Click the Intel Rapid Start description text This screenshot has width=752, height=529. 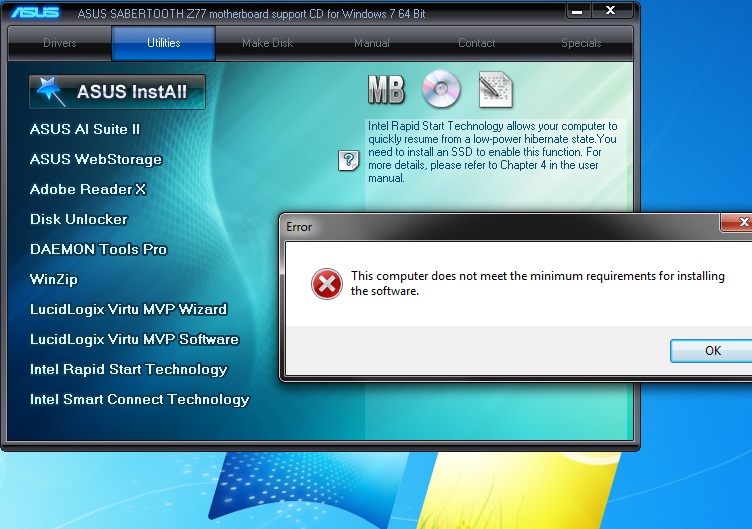(x=493, y=152)
